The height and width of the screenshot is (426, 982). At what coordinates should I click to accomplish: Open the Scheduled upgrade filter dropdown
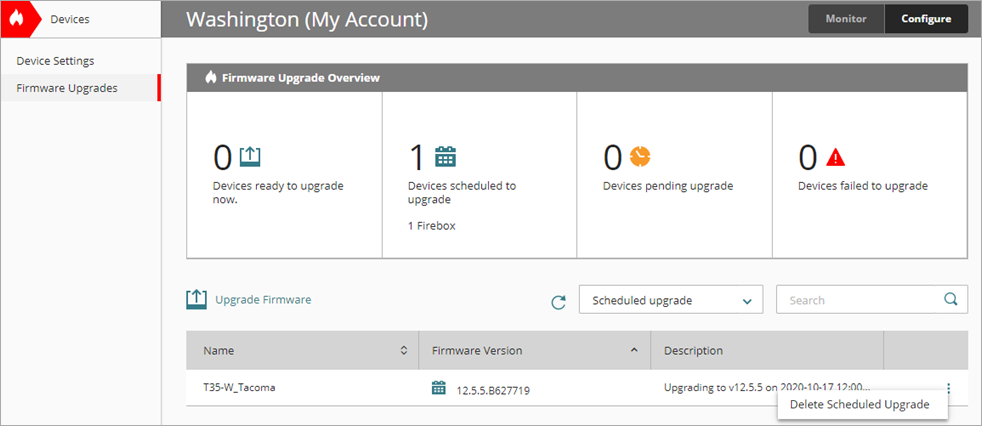point(670,300)
